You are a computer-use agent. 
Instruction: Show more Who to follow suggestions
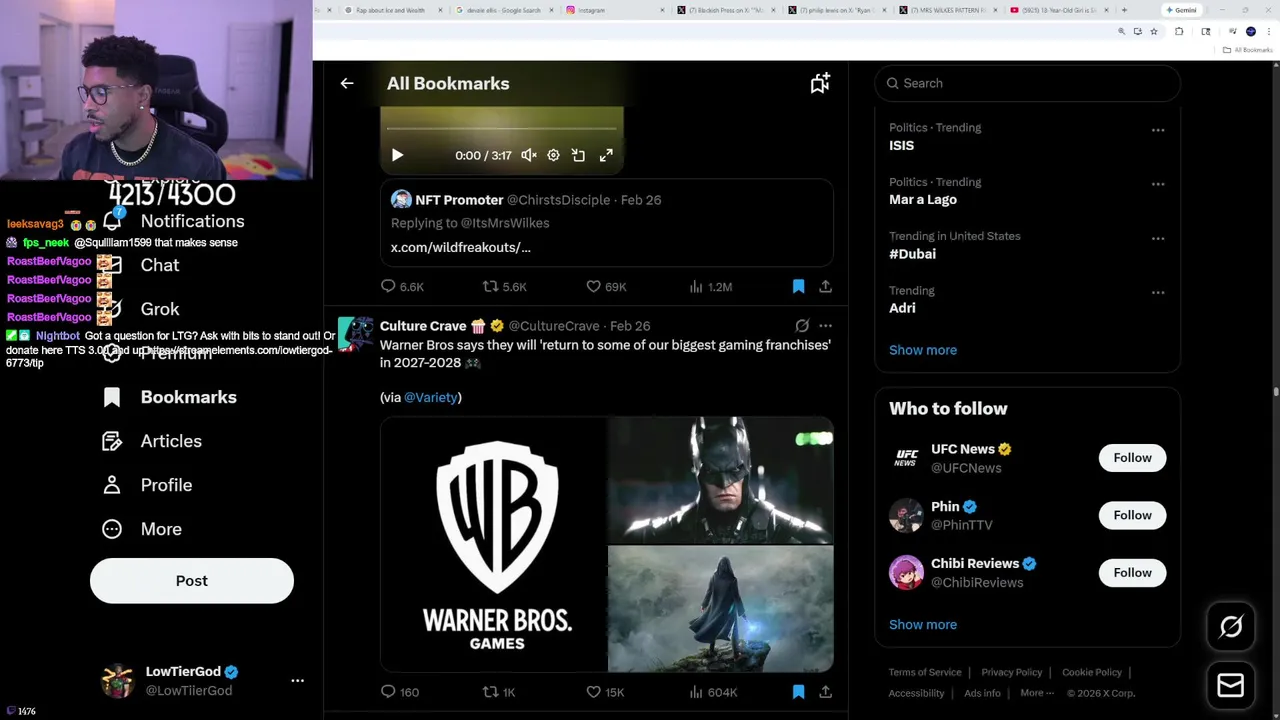pyautogui.click(x=923, y=624)
